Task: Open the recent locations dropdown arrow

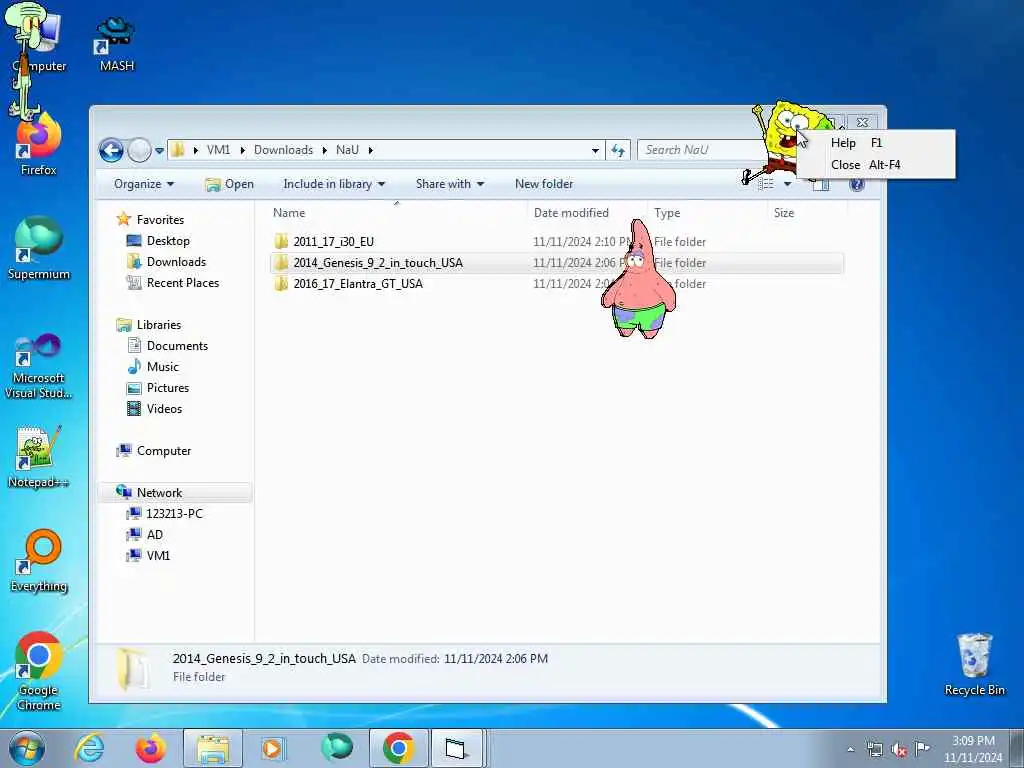Action: [x=159, y=151]
